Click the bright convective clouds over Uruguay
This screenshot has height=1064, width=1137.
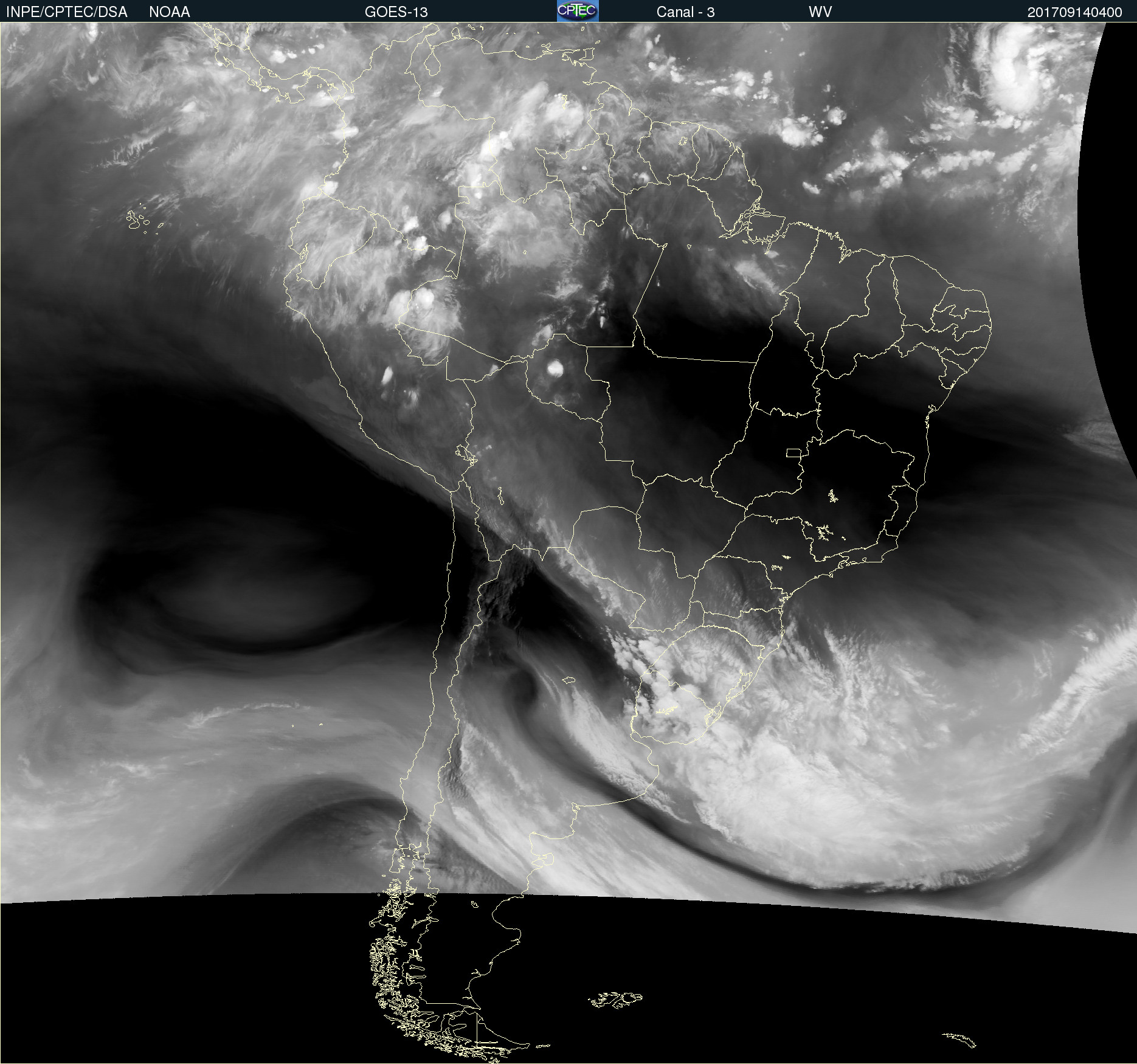point(675,711)
